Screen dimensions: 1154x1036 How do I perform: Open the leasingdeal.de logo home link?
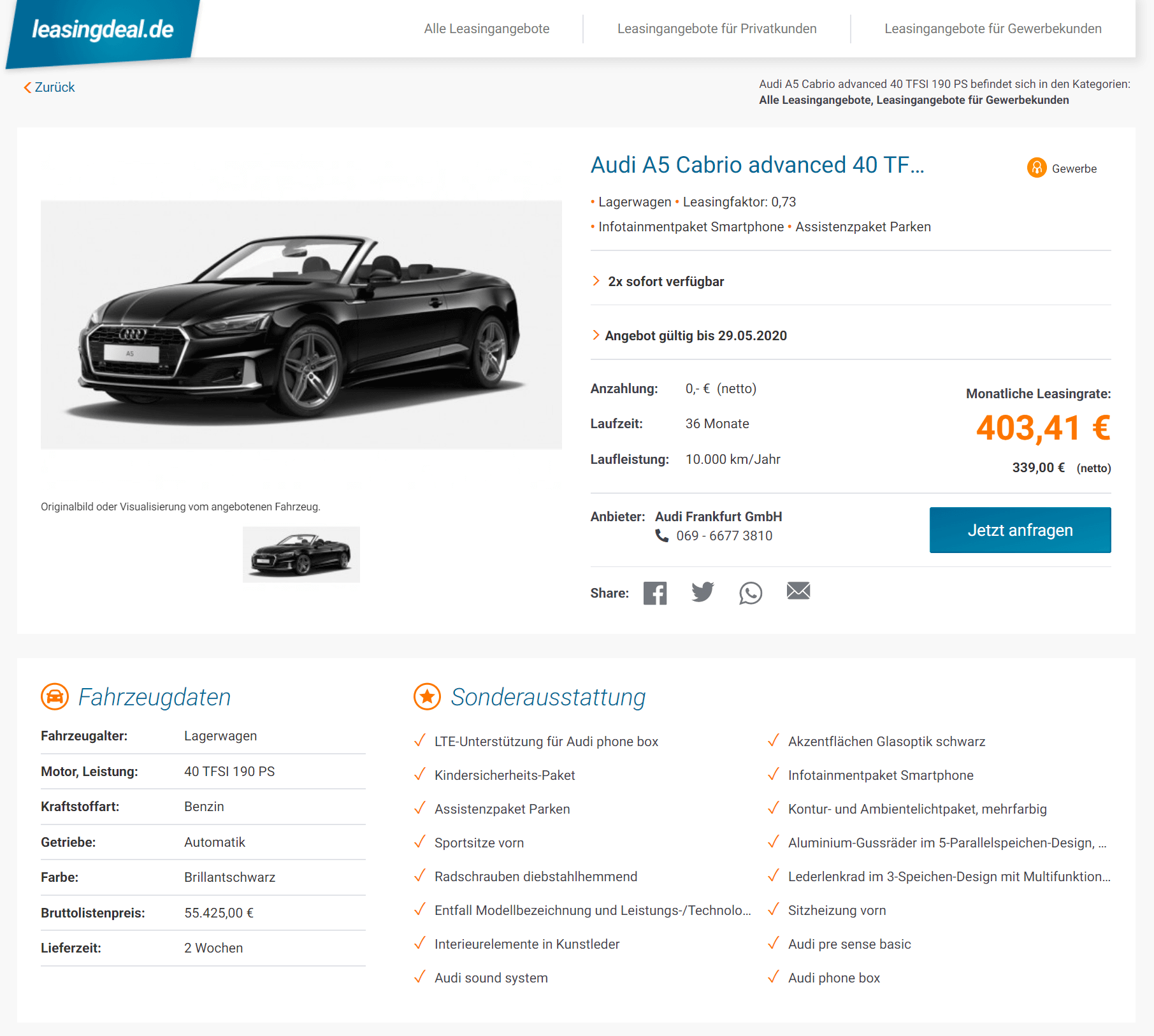(x=103, y=30)
